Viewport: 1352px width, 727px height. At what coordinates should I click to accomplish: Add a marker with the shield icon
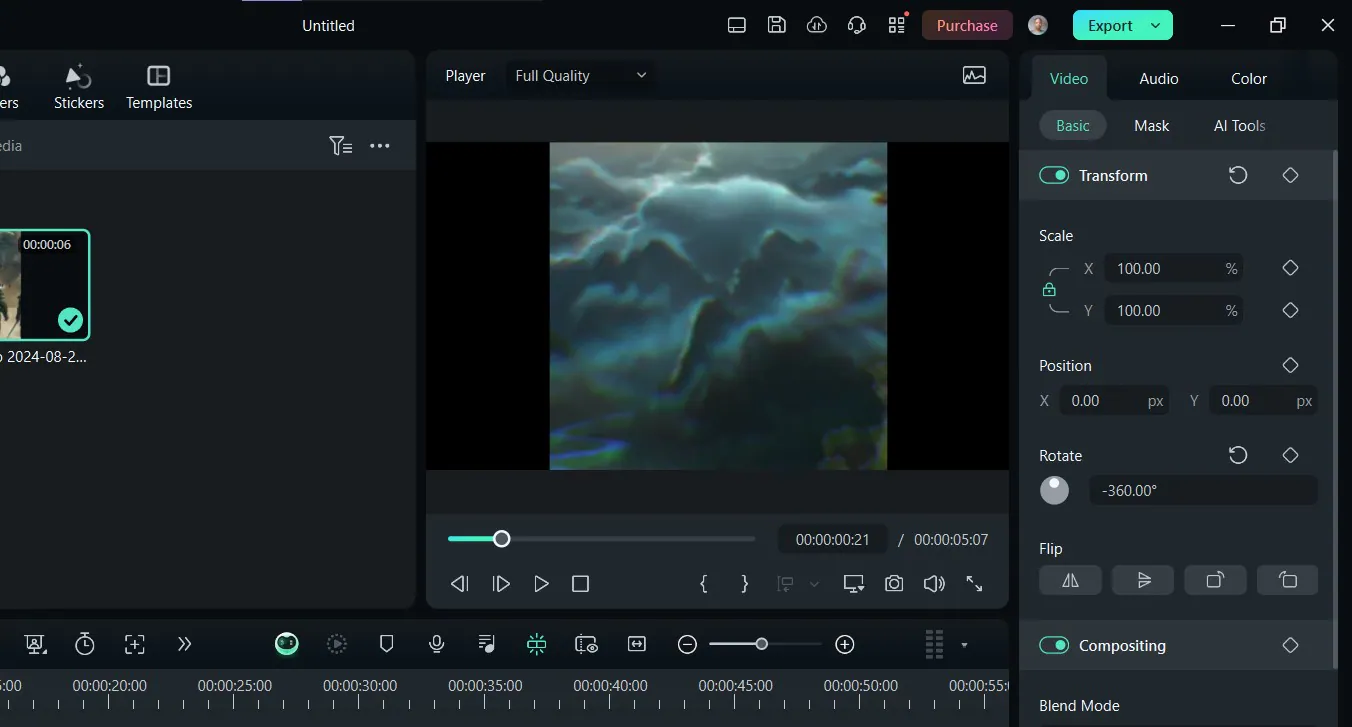[387, 644]
